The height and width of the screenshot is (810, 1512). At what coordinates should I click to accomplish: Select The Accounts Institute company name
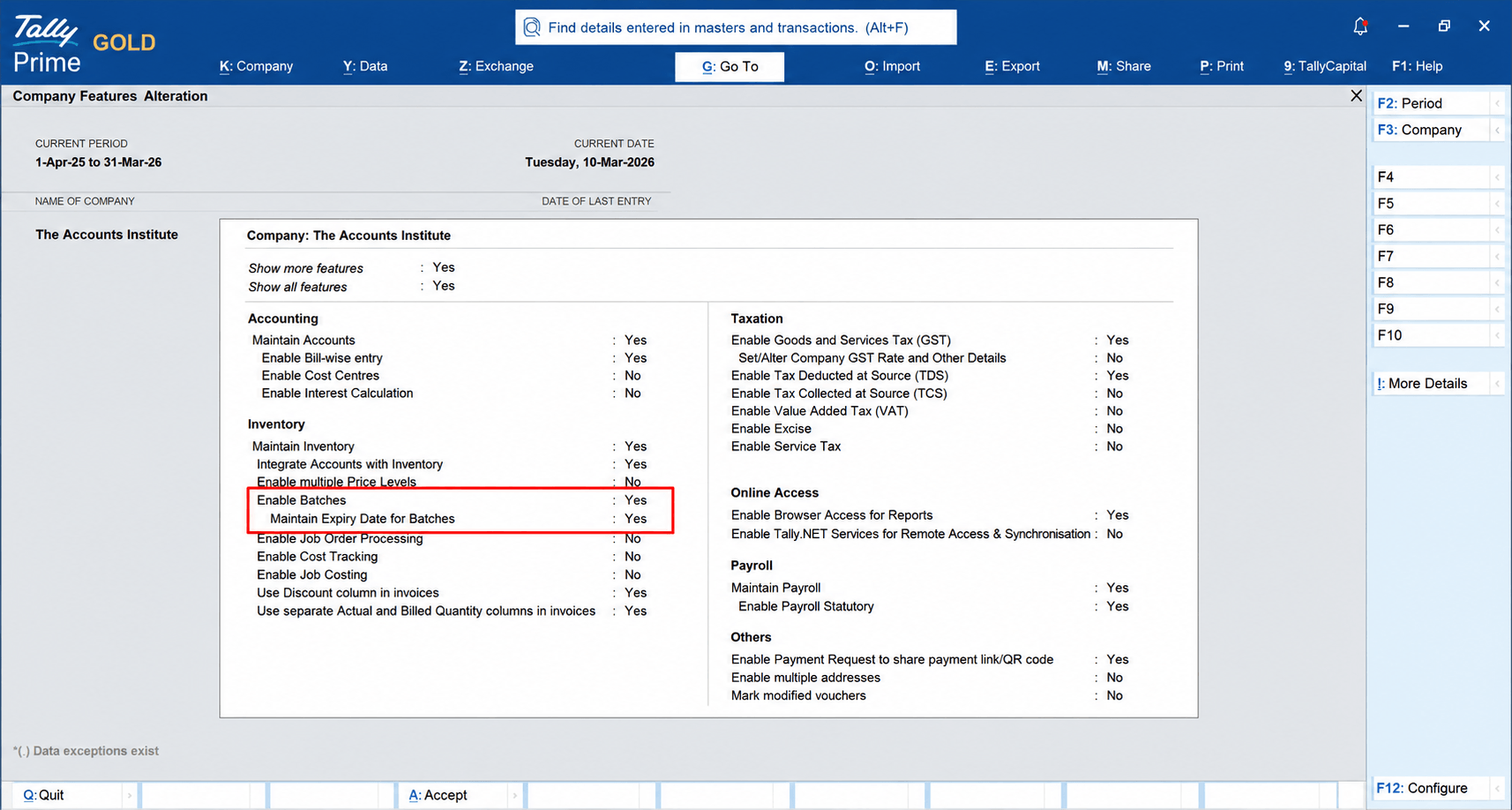[107, 234]
